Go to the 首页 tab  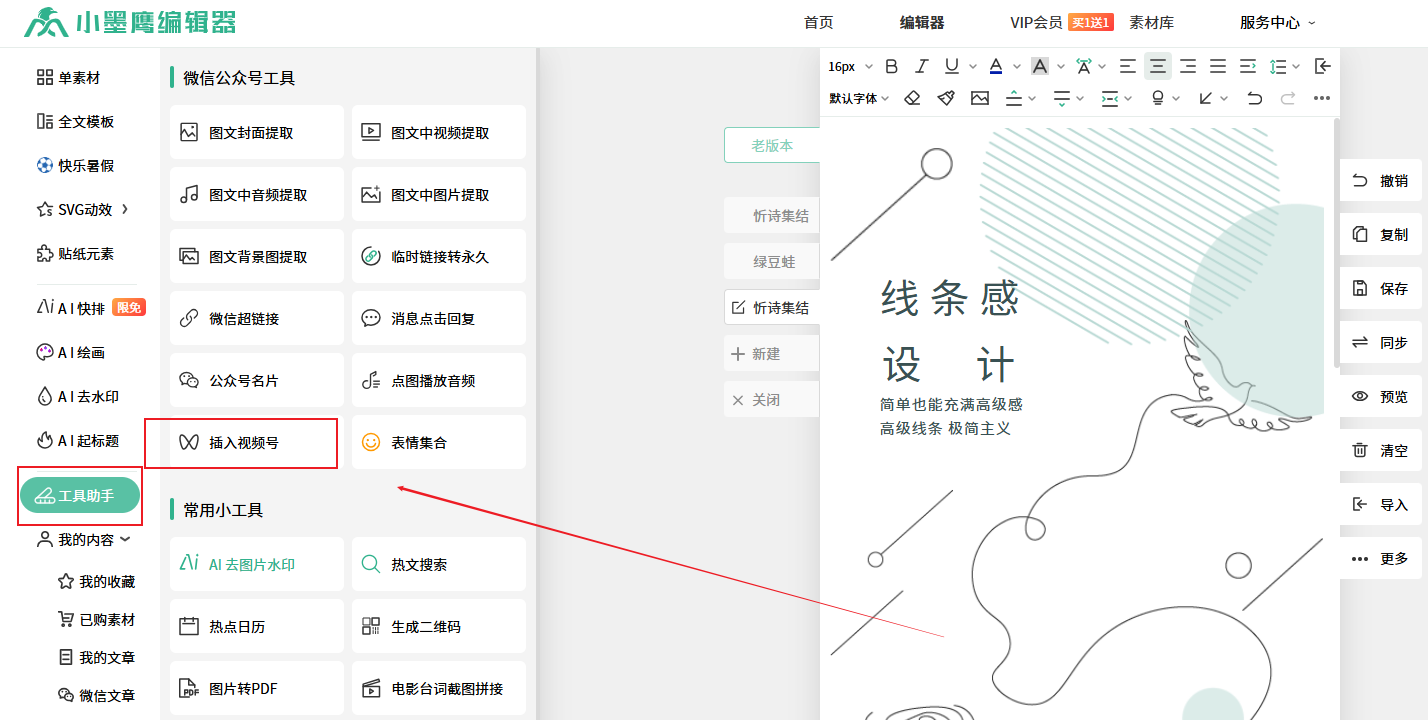tap(818, 22)
